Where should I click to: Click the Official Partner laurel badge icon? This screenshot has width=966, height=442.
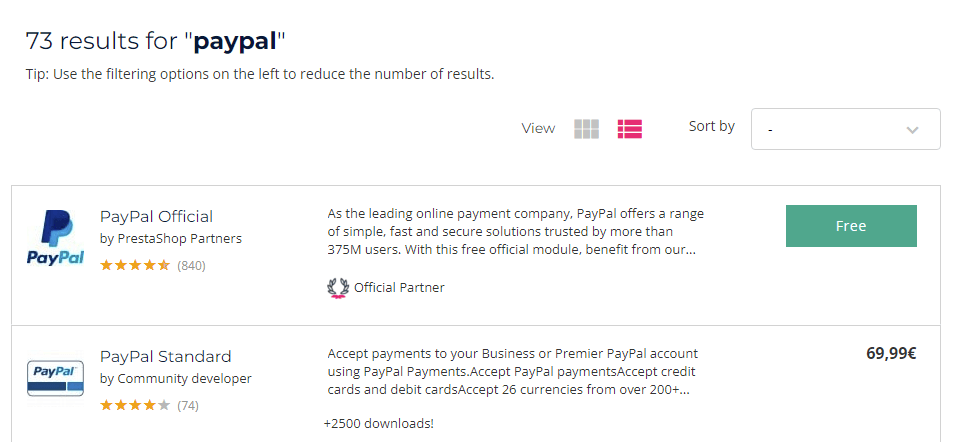click(x=338, y=288)
